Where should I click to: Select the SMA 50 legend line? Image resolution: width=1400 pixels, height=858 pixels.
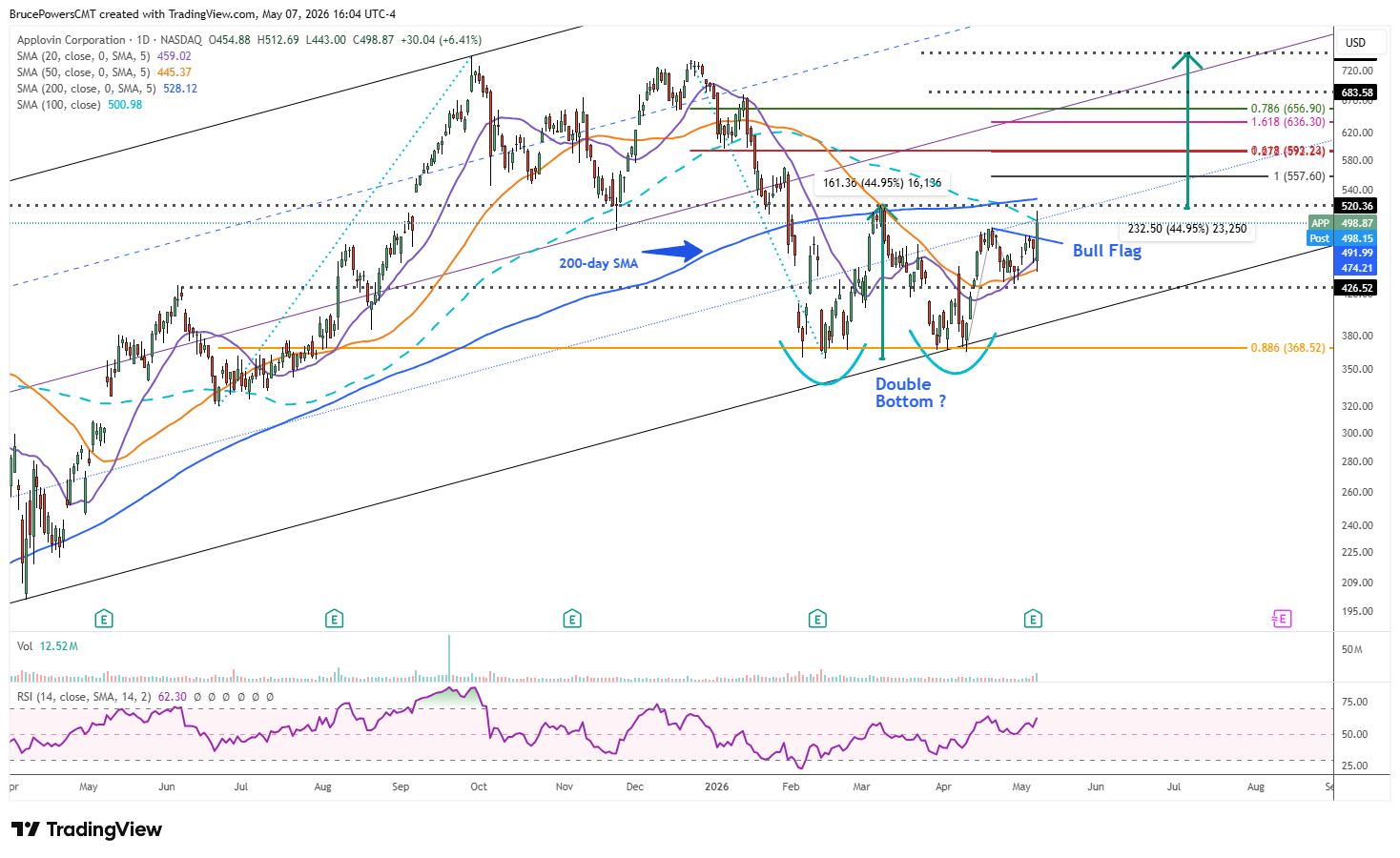coord(104,72)
